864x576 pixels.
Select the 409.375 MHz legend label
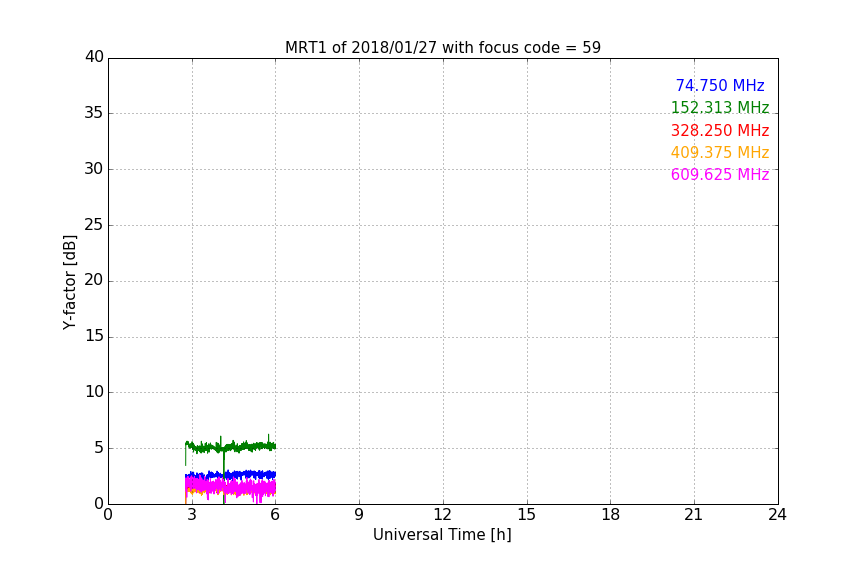point(720,153)
